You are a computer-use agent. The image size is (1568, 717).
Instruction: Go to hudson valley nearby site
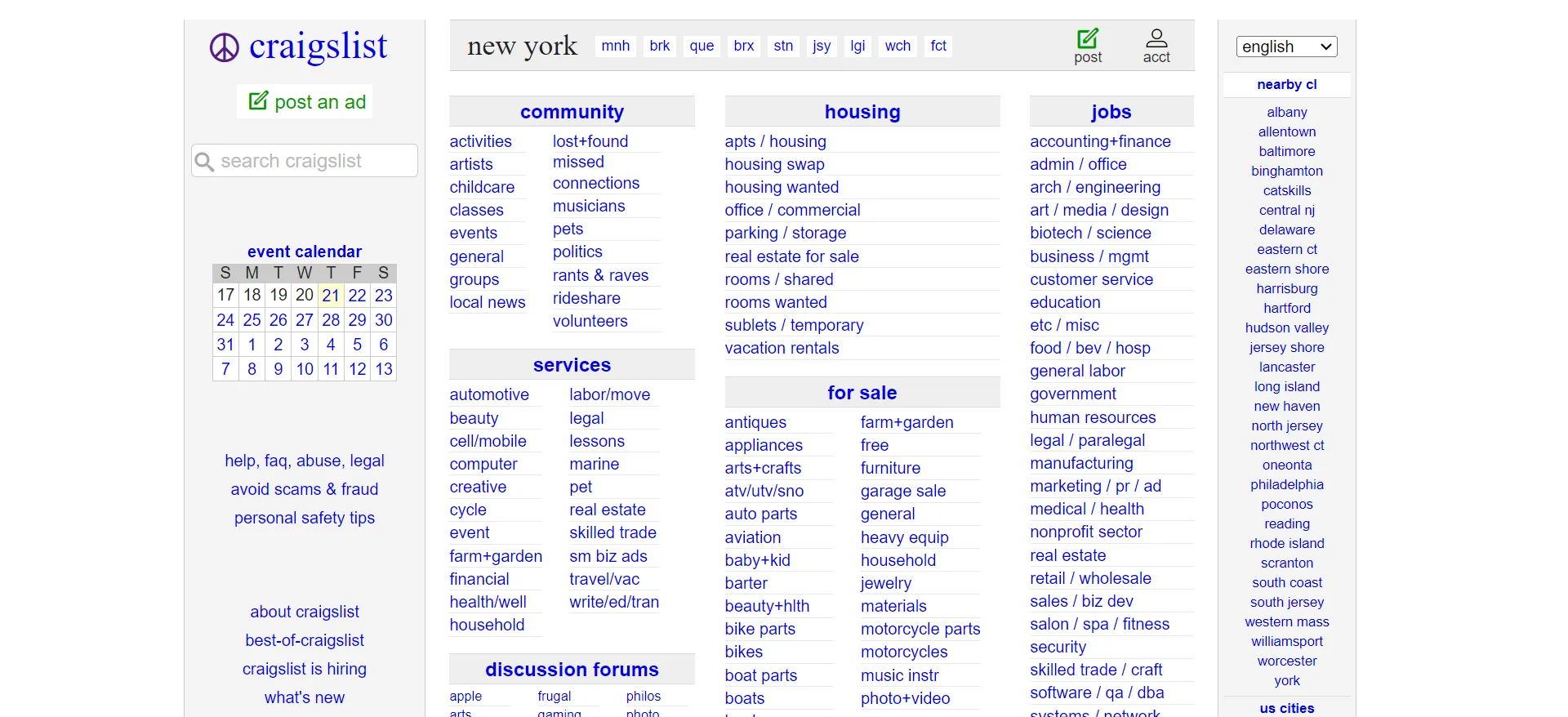[1287, 327]
